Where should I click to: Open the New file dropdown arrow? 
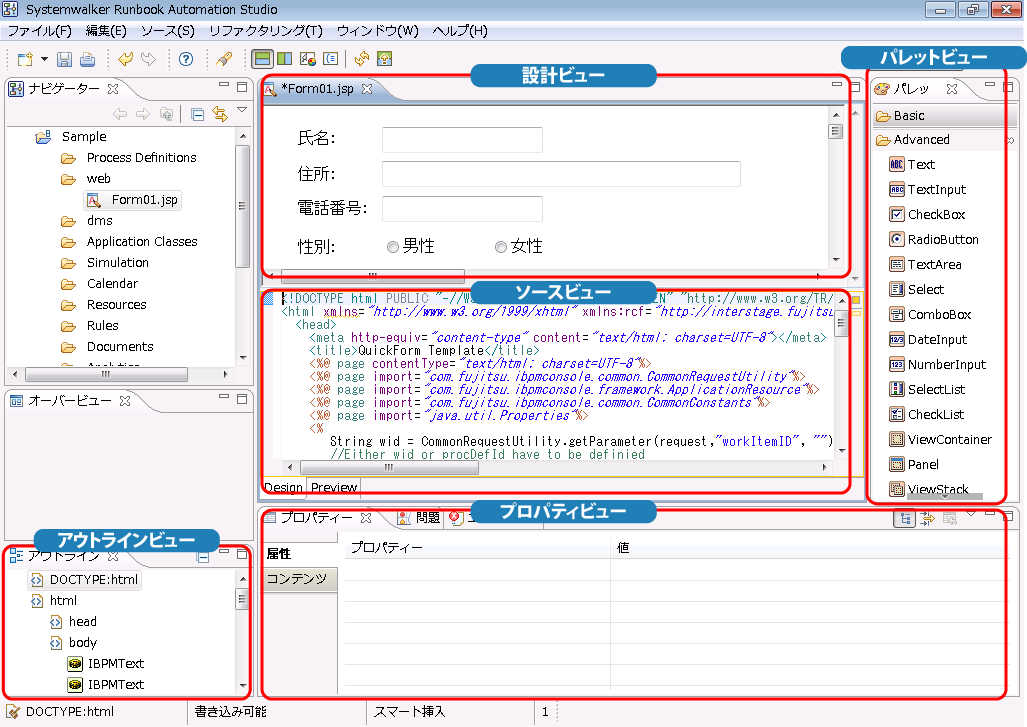(x=44, y=59)
